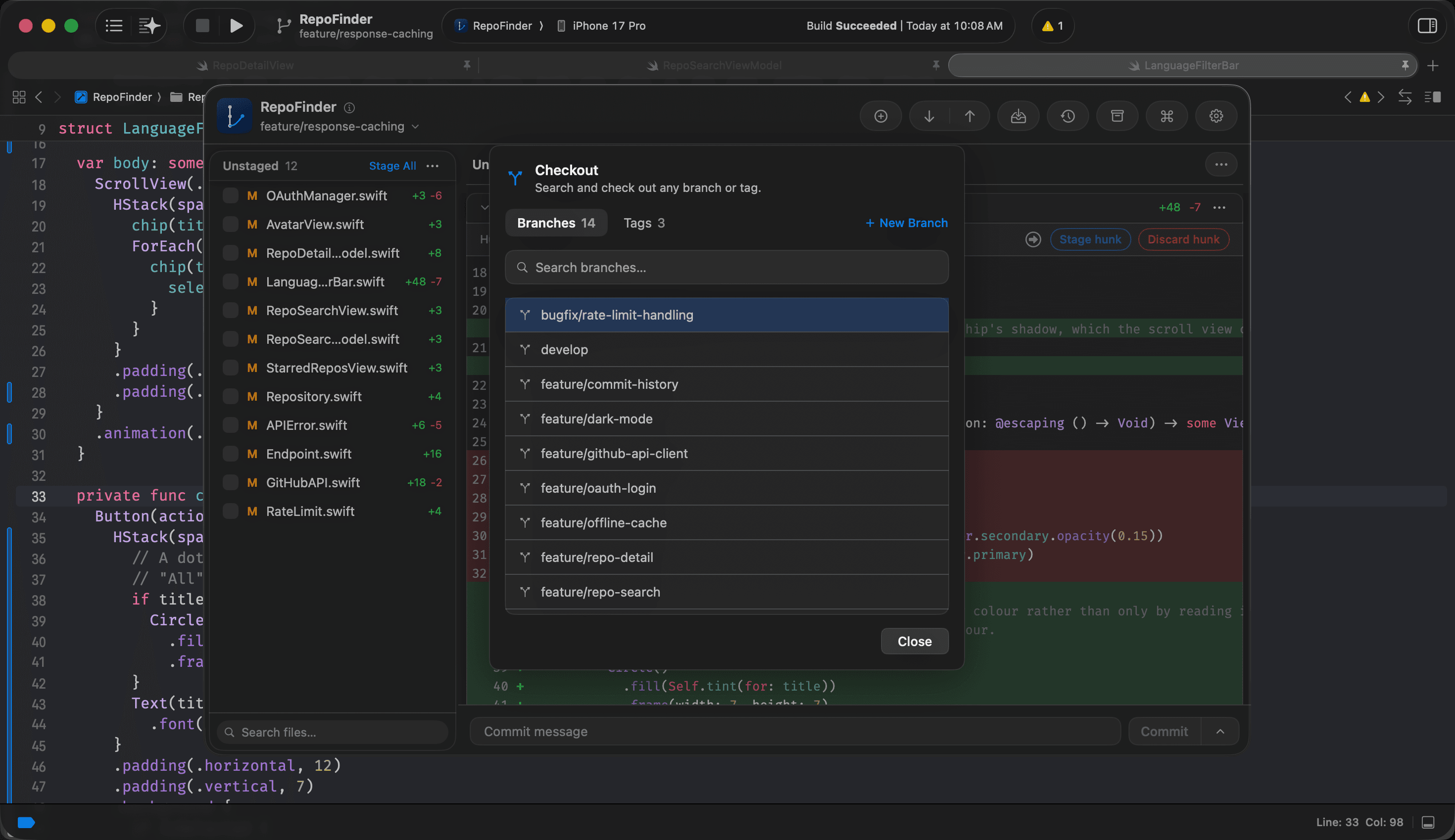The height and width of the screenshot is (840, 1455).
Task: Click the command key shortcuts icon
Action: [x=1167, y=116]
